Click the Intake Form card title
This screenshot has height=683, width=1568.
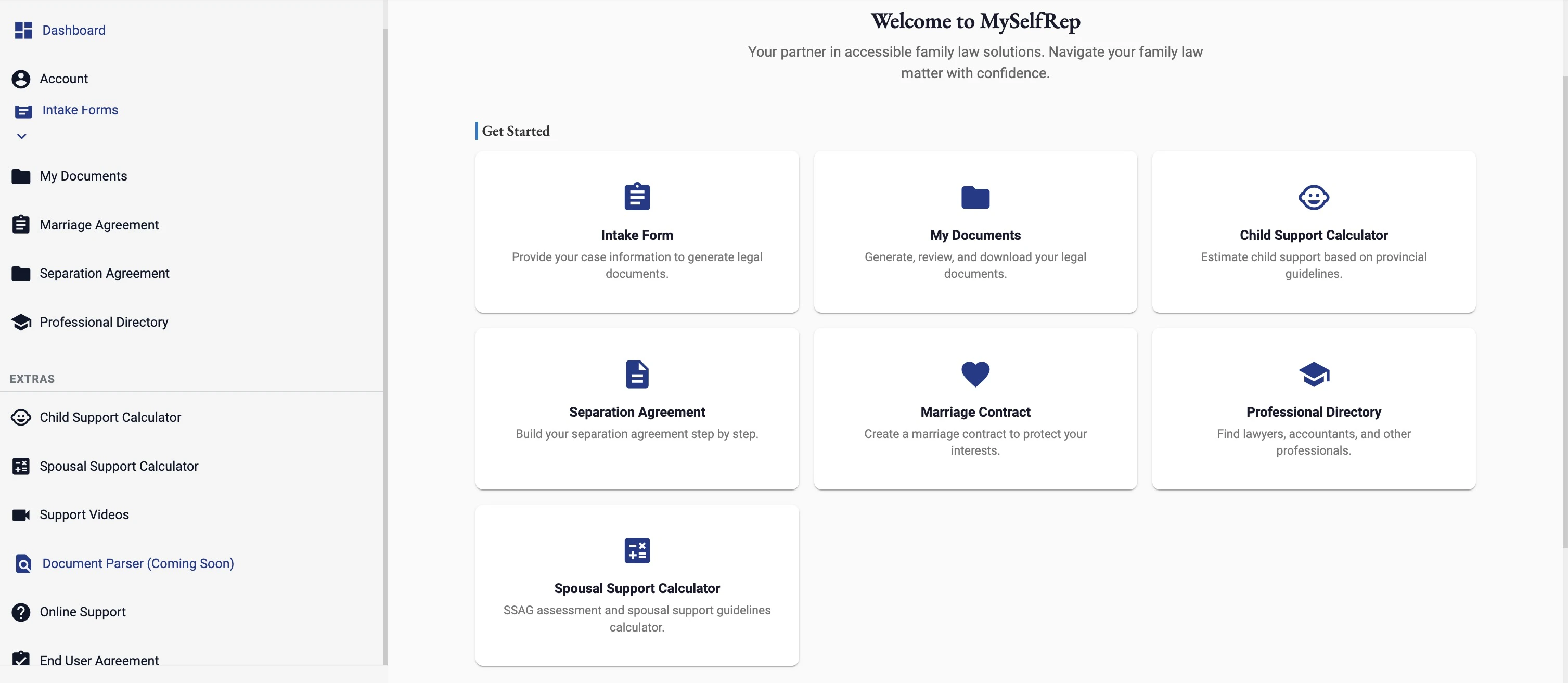point(637,235)
